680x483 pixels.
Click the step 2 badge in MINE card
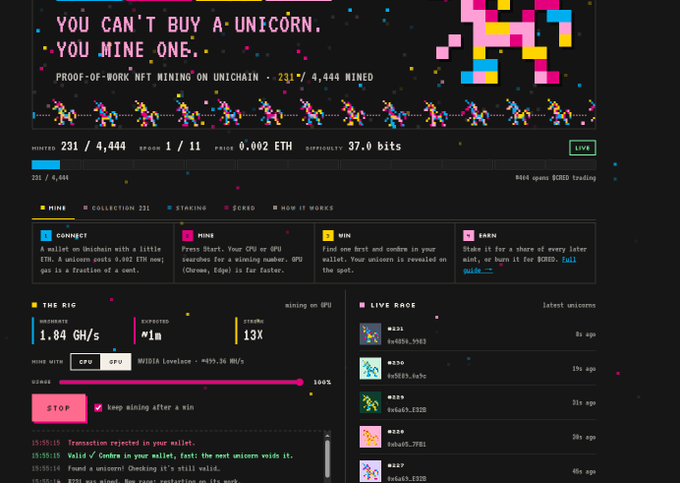[x=187, y=235]
